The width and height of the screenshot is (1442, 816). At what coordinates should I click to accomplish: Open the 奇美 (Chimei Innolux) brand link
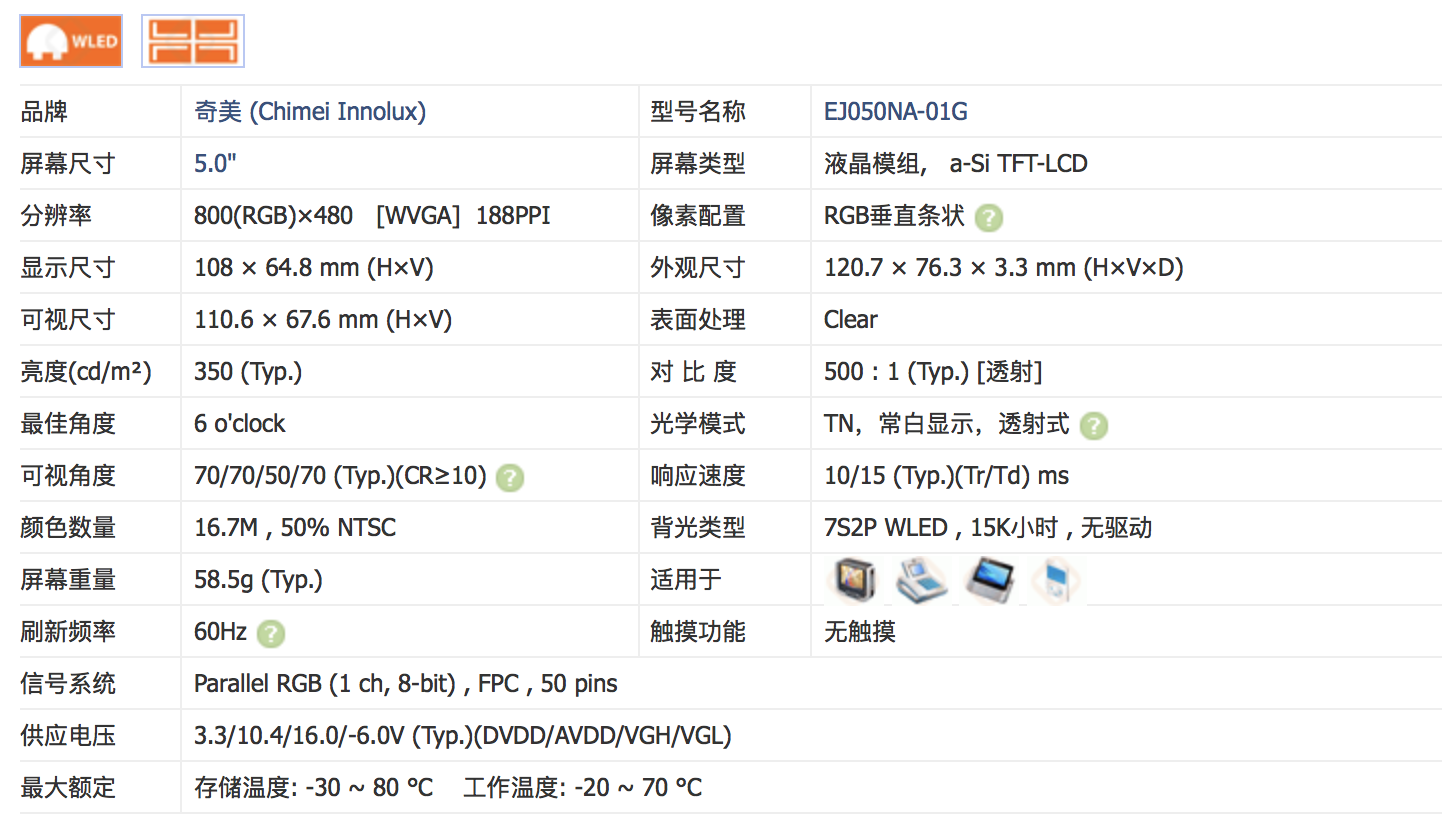point(310,111)
